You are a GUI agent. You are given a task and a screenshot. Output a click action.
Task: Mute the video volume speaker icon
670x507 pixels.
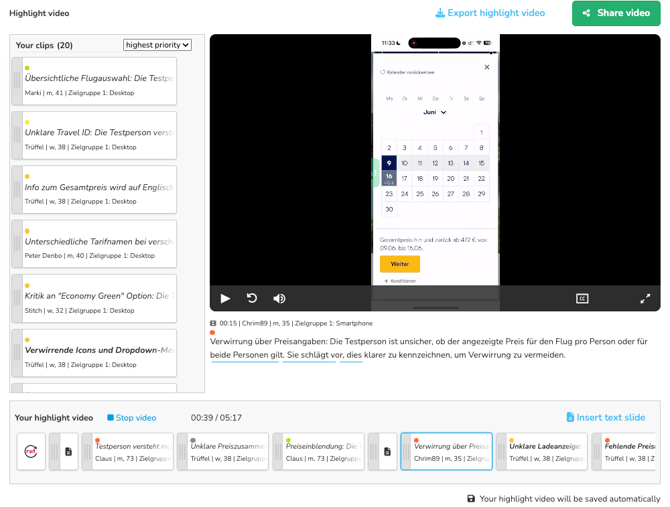click(279, 298)
